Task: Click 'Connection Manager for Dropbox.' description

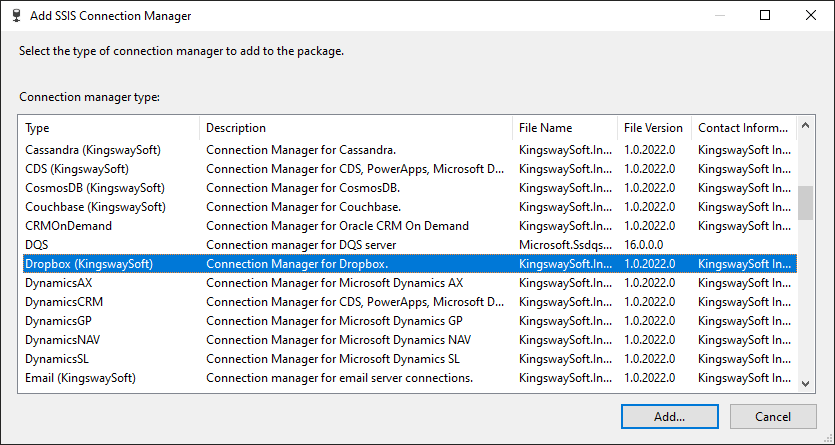Action: (x=297, y=264)
